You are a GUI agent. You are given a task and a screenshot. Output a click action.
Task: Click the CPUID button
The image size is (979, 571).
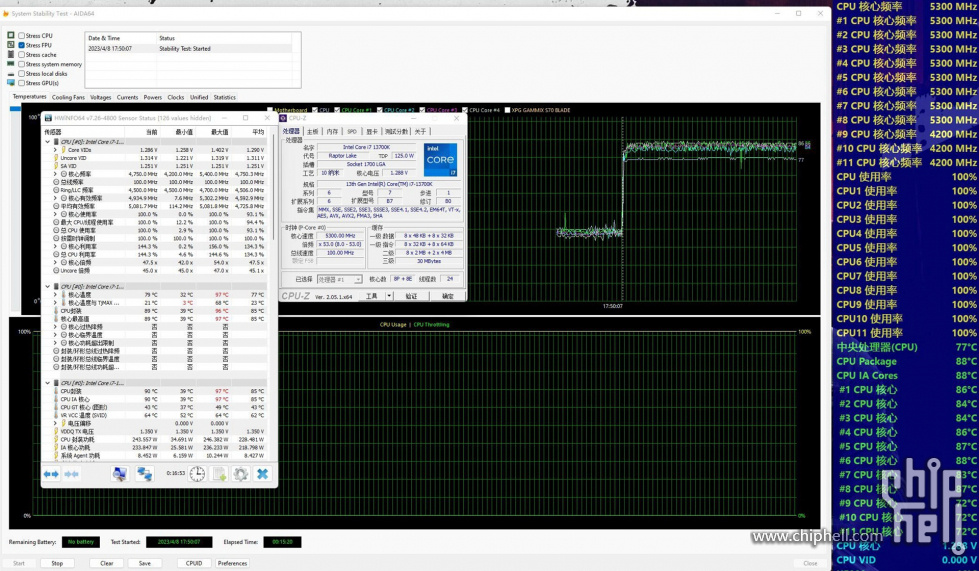coord(194,563)
